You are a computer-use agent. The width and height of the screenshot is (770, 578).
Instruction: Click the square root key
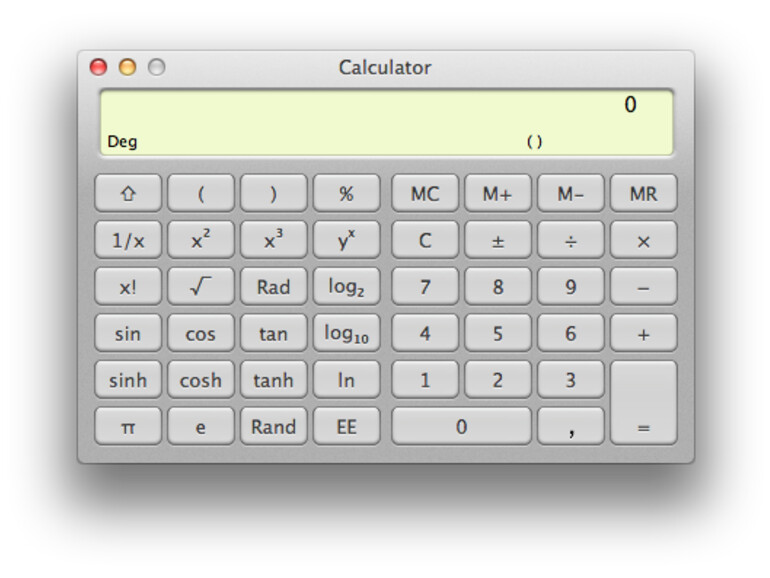pos(200,287)
